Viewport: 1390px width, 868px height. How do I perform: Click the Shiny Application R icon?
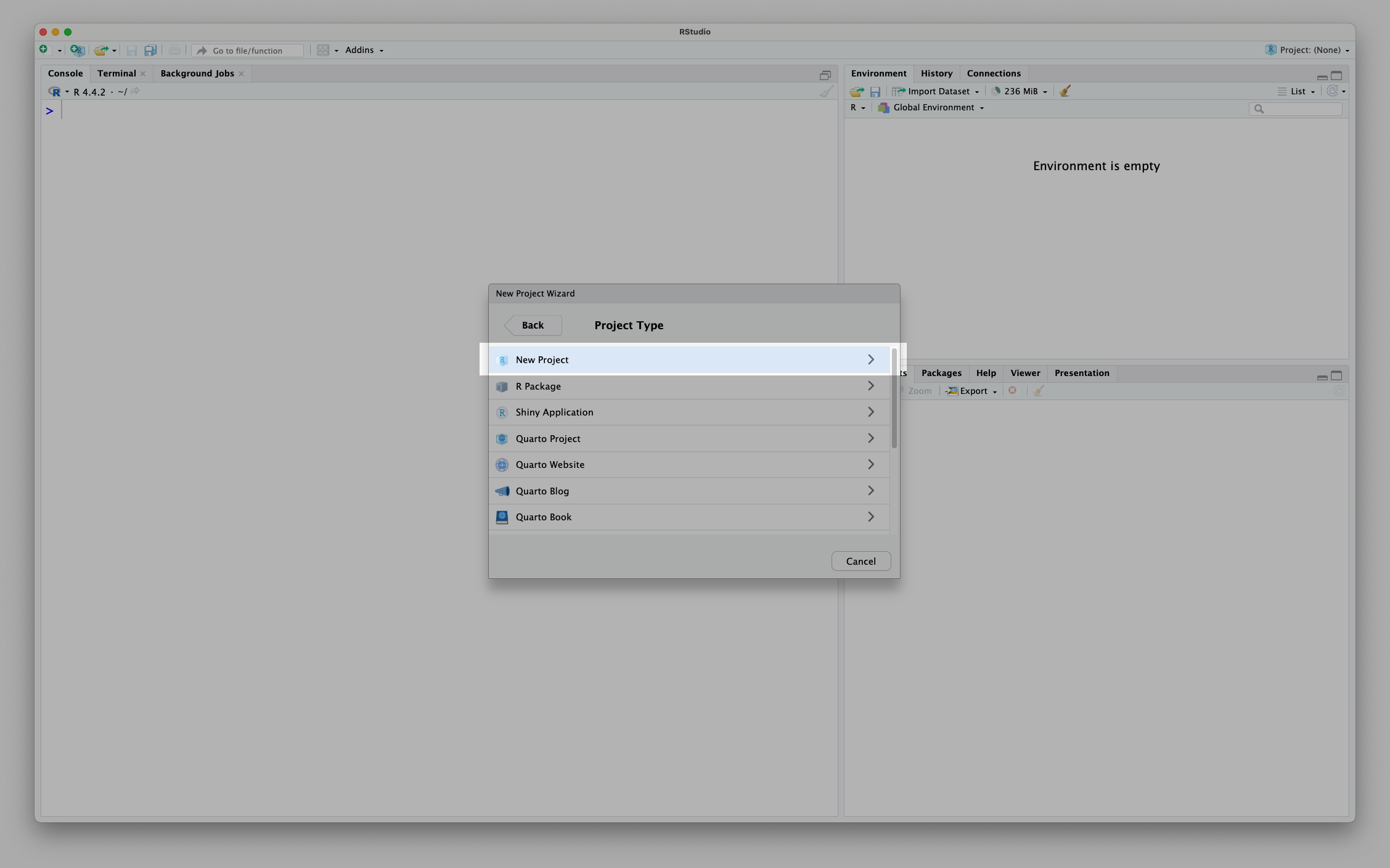[x=502, y=412]
